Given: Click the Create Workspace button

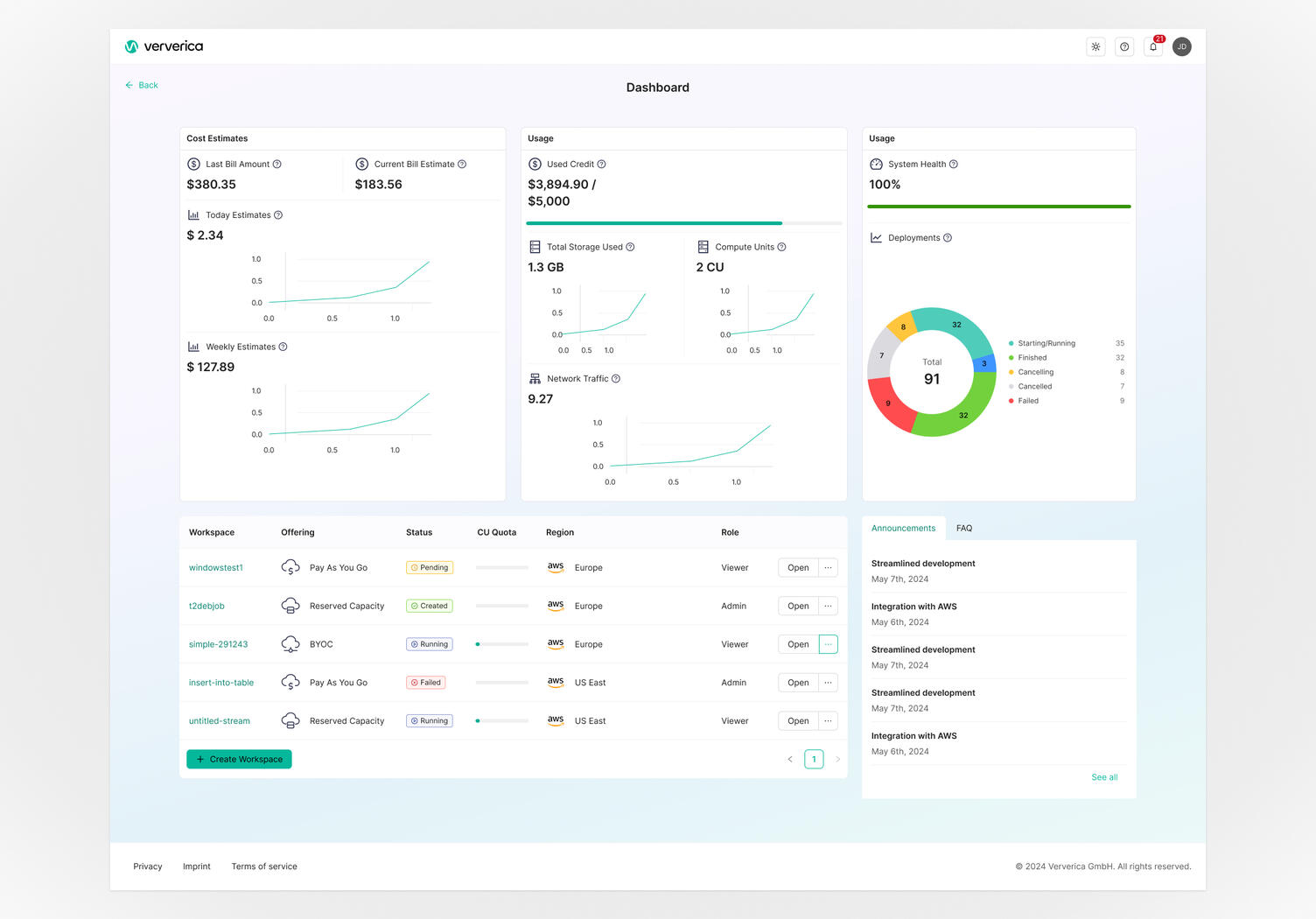Looking at the screenshot, I should (238, 759).
